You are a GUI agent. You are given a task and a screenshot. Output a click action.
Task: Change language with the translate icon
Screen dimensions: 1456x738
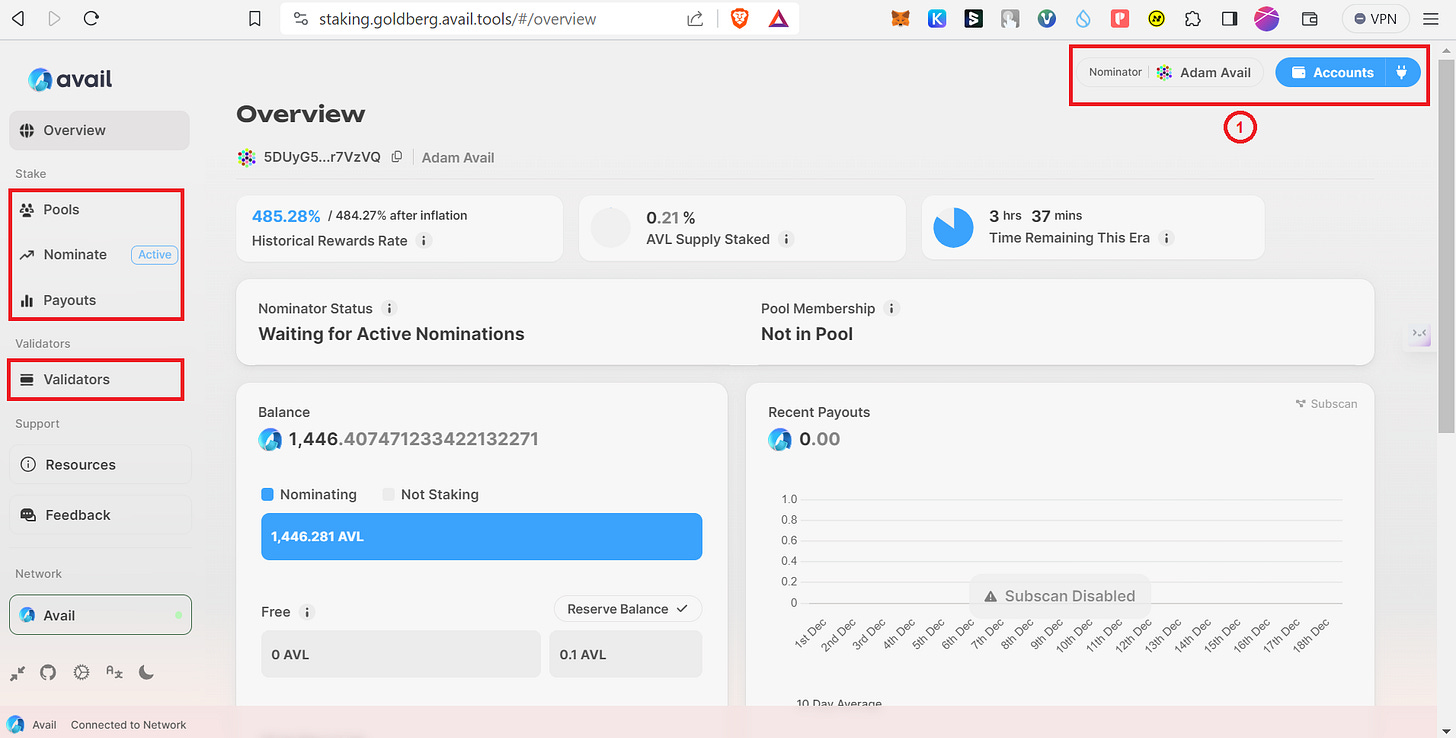click(114, 673)
